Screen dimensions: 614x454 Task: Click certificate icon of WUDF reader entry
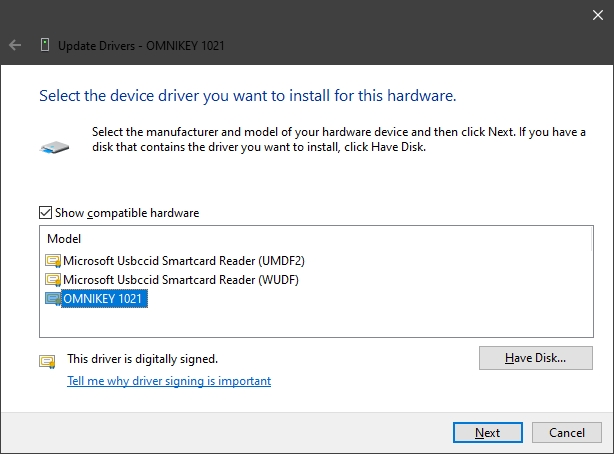(x=53, y=280)
